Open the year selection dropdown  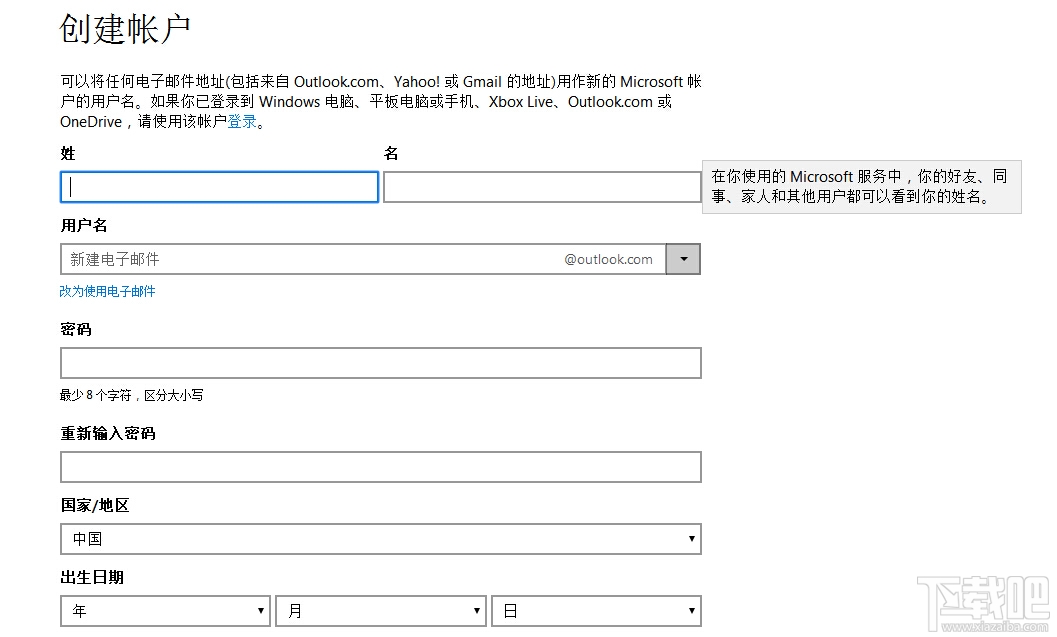point(165,610)
